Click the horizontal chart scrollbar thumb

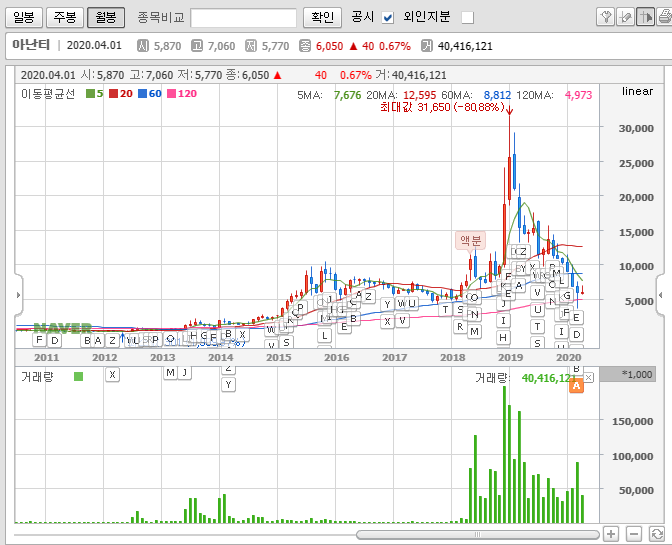tap(477, 534)
